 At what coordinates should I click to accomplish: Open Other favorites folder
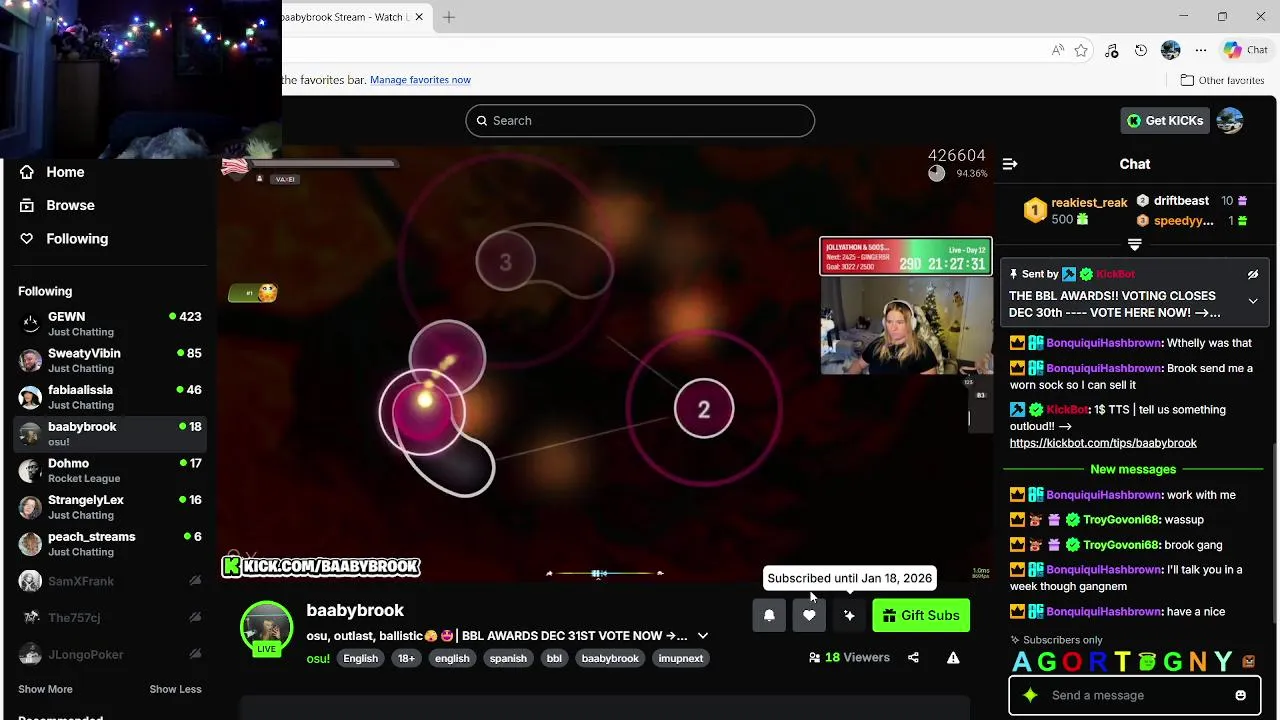coord(1222,80)
